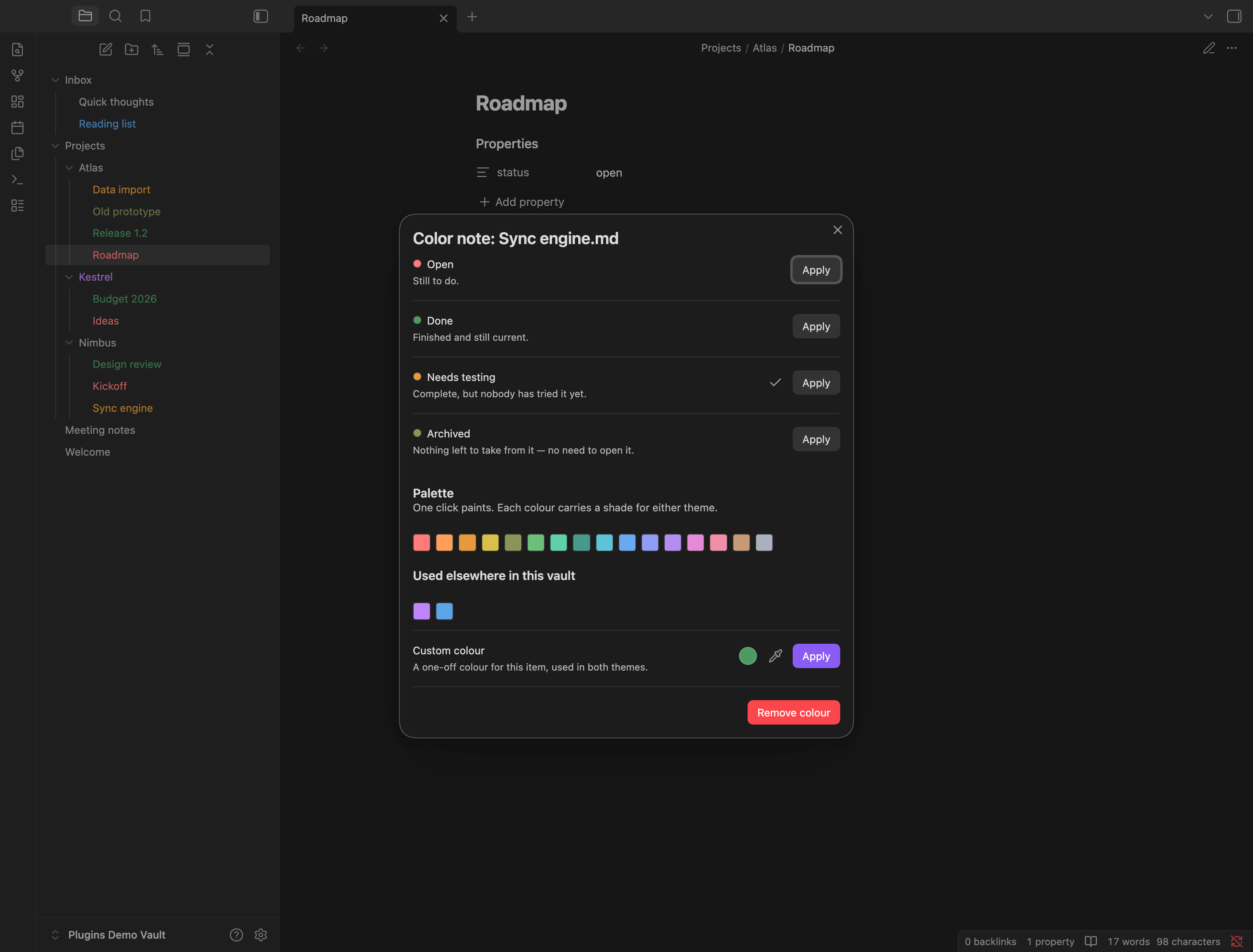This screenshot has width=1253, height=952.
Task: Open command palette ribbon icon
Action: click(x=17, y=180)
